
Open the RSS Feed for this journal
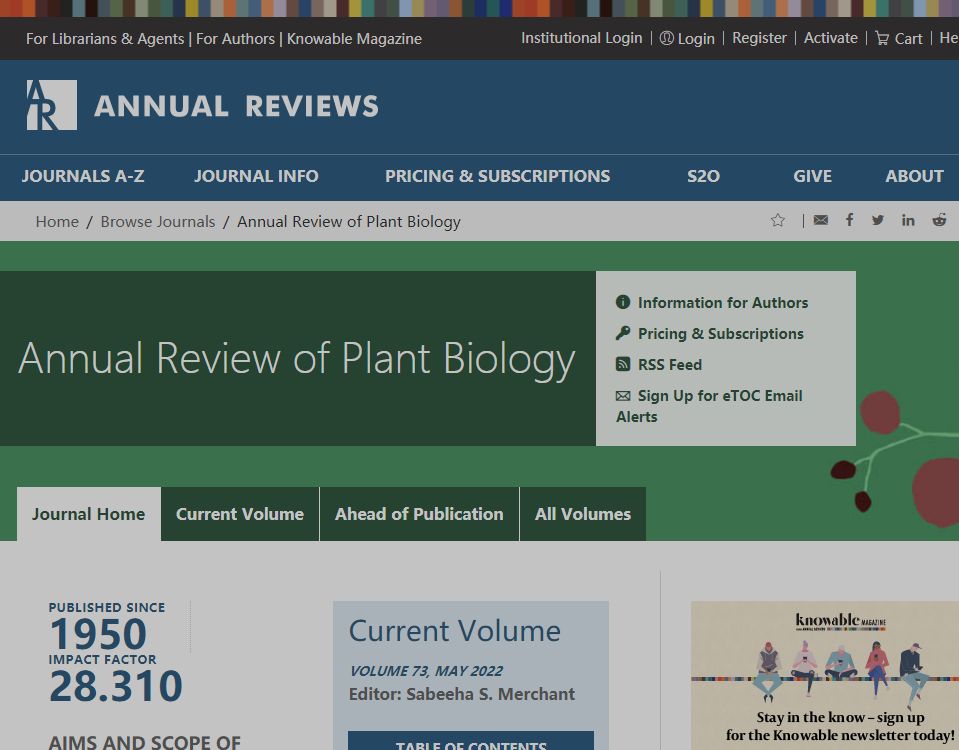pos(669,364)
